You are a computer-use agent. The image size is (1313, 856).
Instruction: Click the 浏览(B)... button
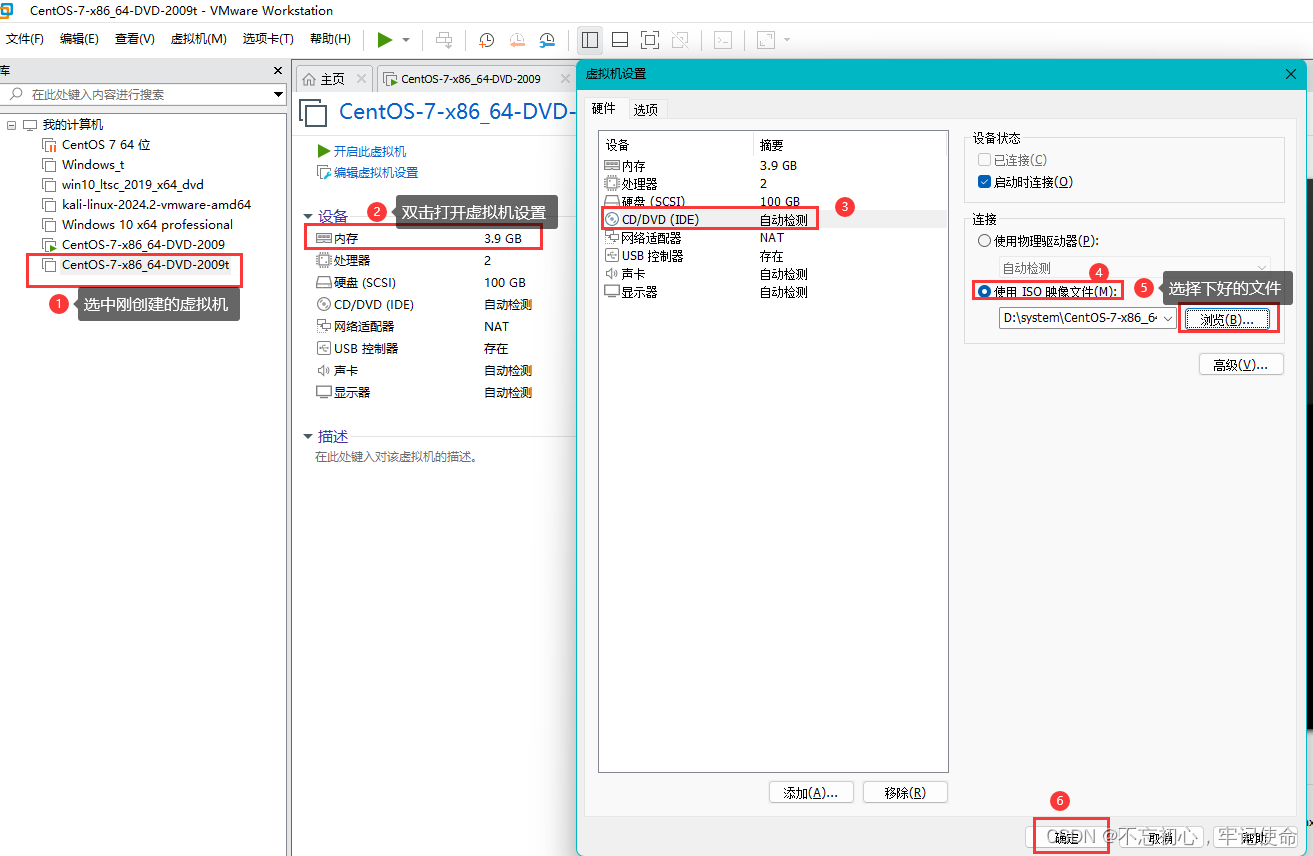pyautogui.click(x=1227, y=319)
